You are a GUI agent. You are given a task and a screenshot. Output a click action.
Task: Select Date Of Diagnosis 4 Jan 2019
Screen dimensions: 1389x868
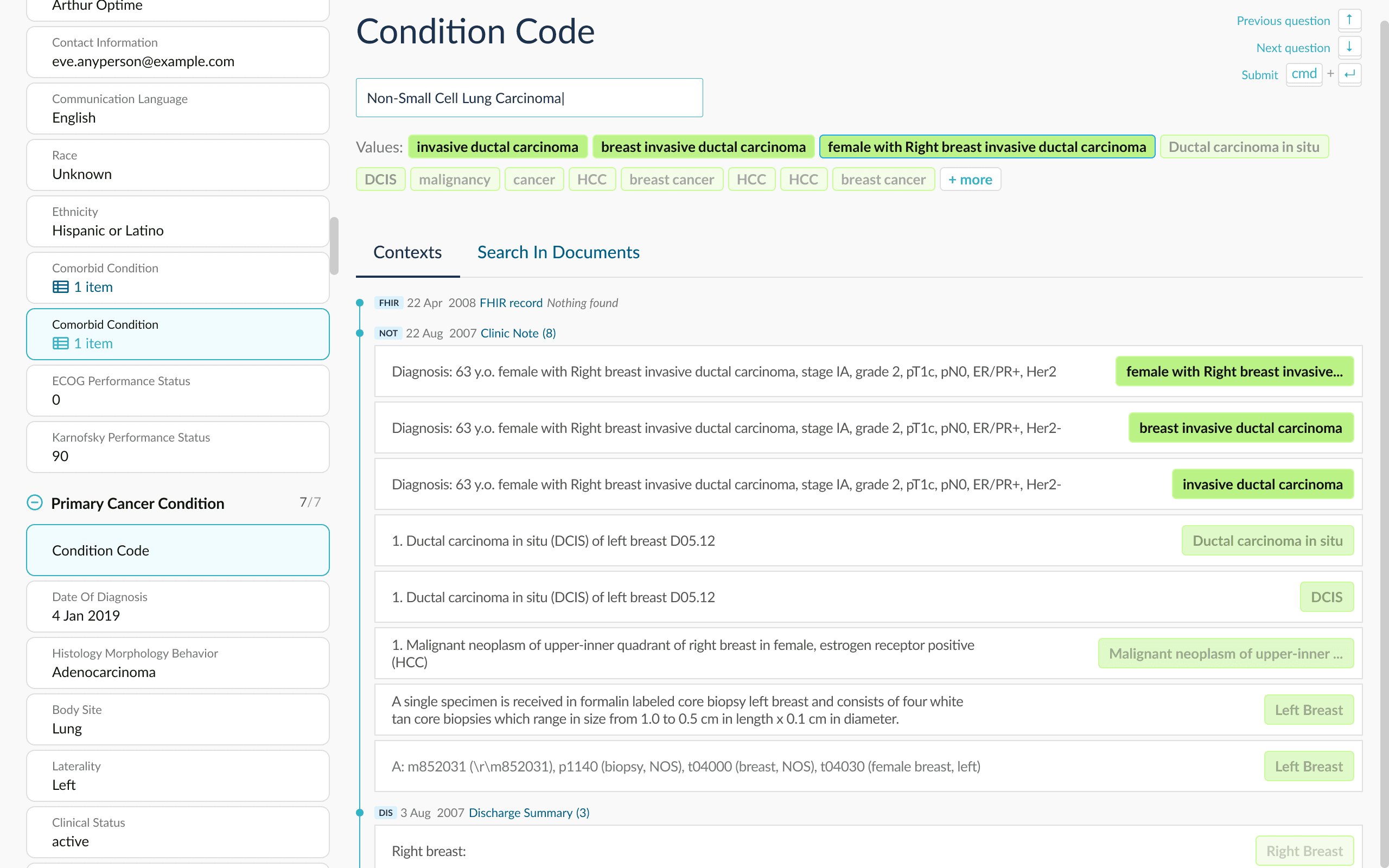(178, 606)
